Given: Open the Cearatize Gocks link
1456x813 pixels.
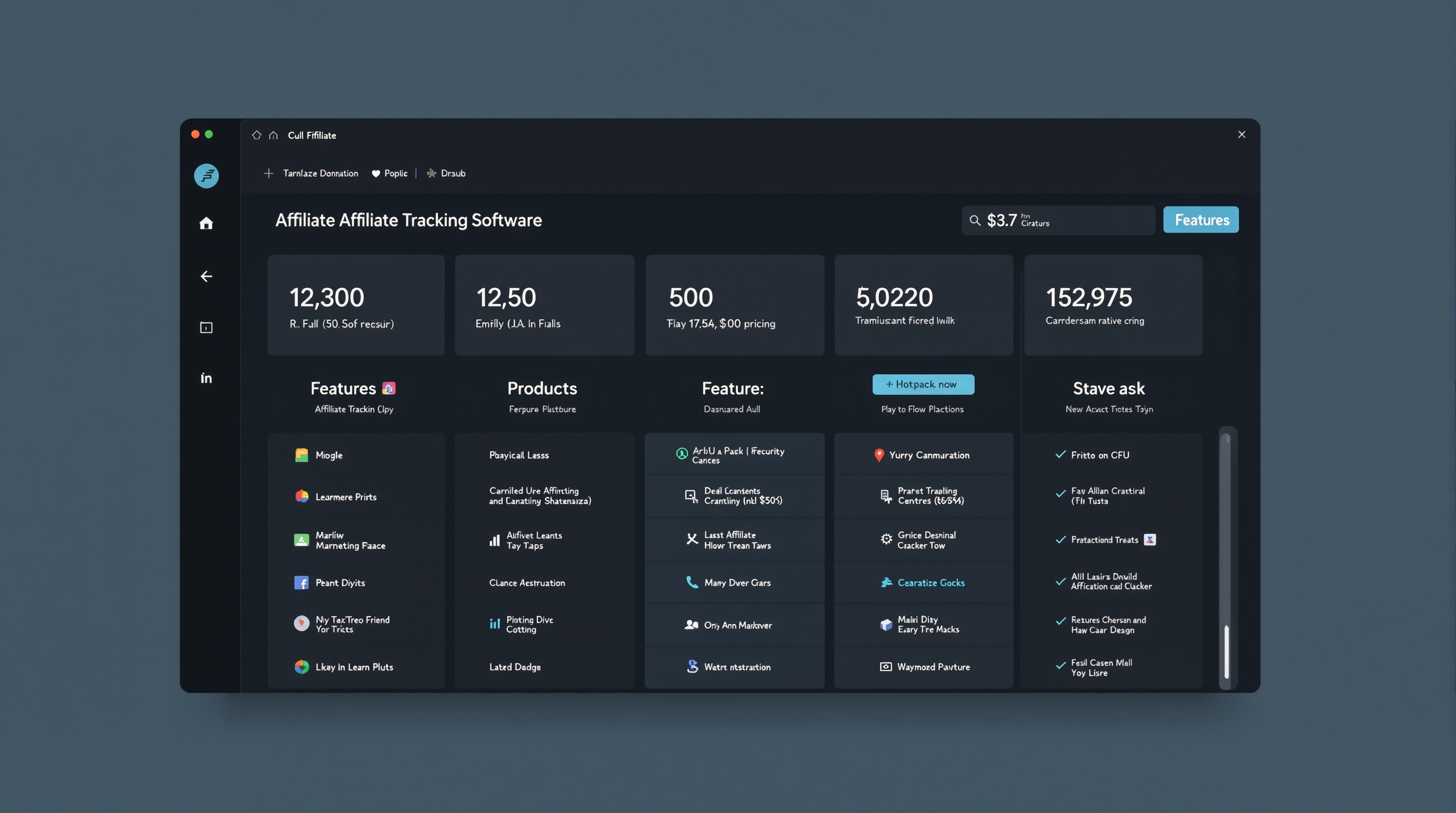Looking at the screenshot, I should tap(931, 582).
